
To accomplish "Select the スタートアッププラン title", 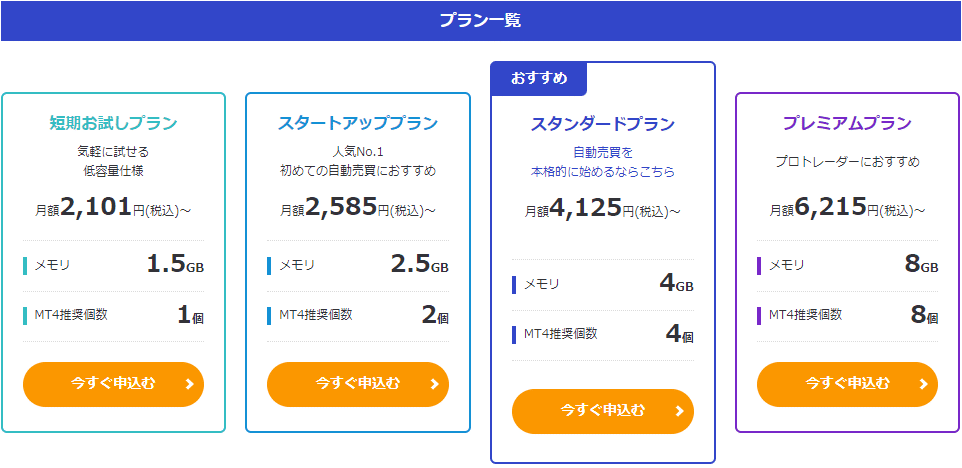I will [358, 123].
